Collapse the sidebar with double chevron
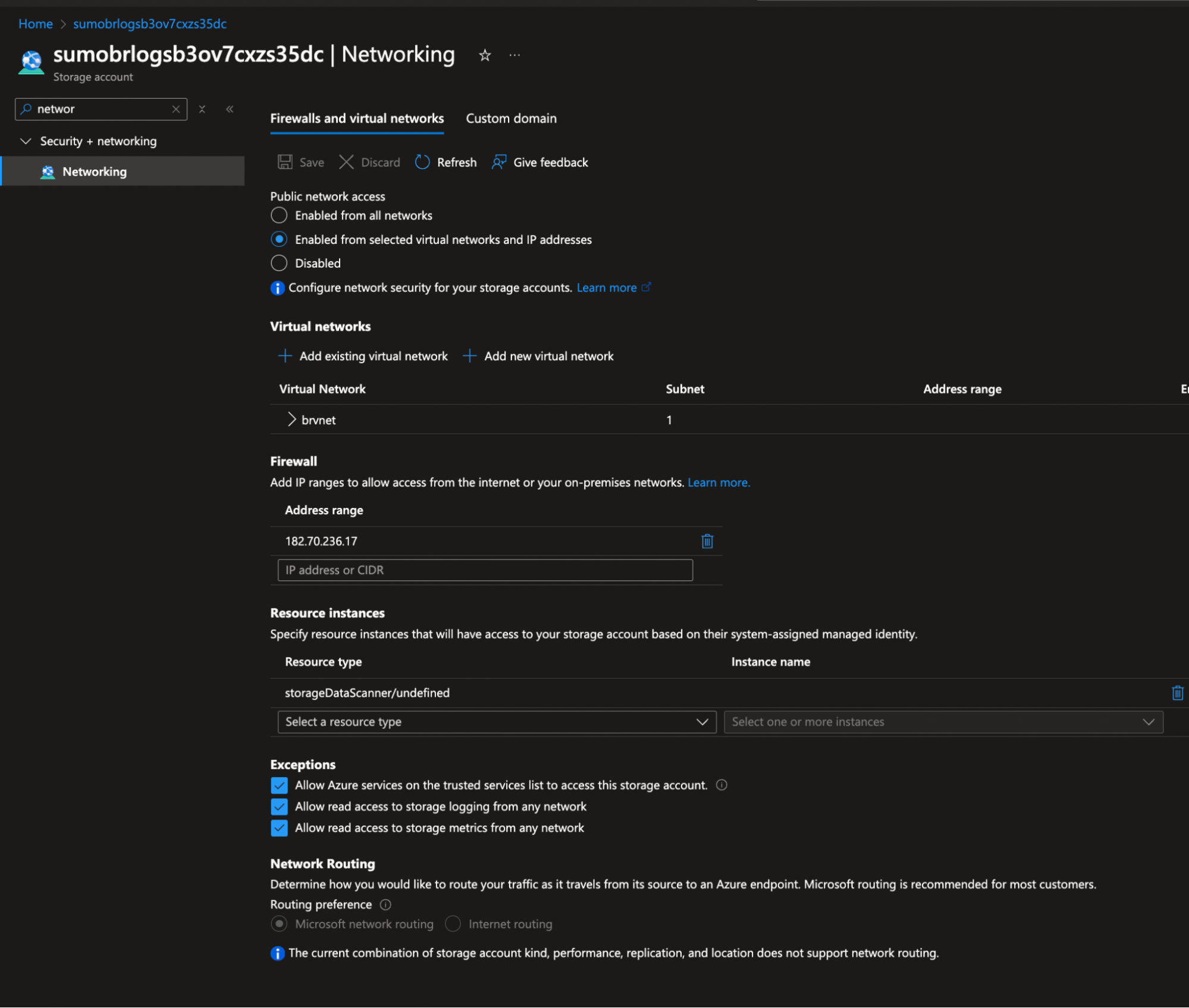This screenshot has height=1008, width=1189. click(x=230, y=109)
